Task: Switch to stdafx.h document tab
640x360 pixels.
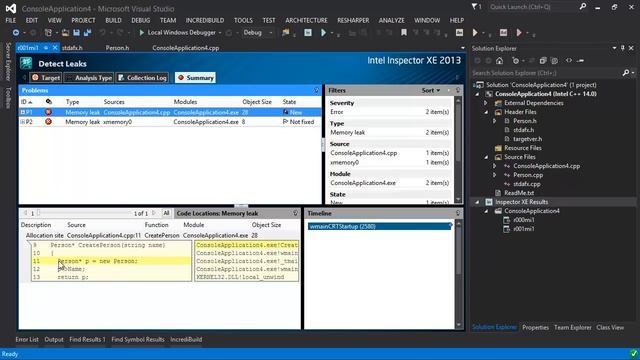Action: click(72, 48)
